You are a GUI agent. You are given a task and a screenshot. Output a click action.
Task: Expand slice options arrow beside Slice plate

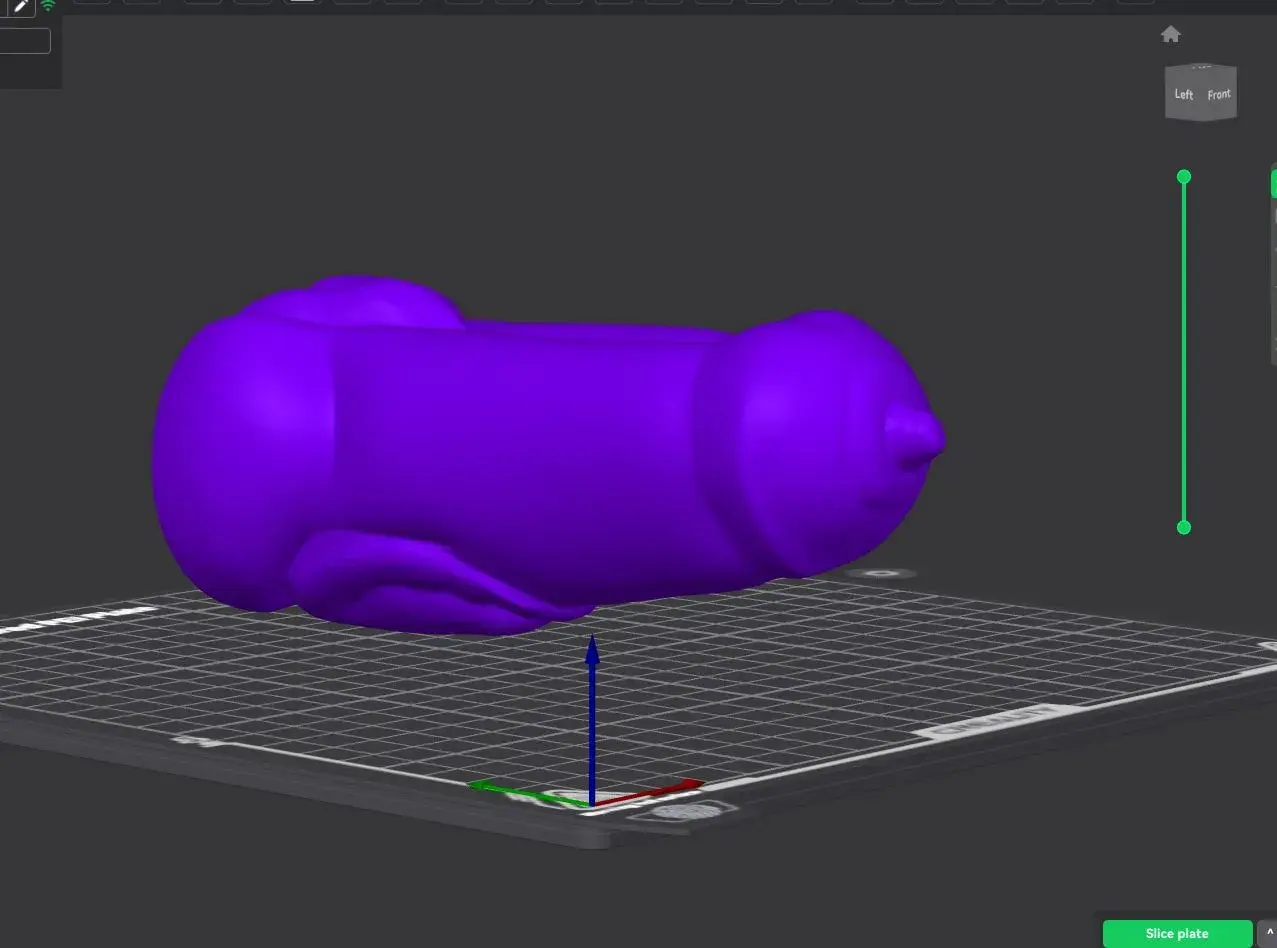coord(1268,932)
